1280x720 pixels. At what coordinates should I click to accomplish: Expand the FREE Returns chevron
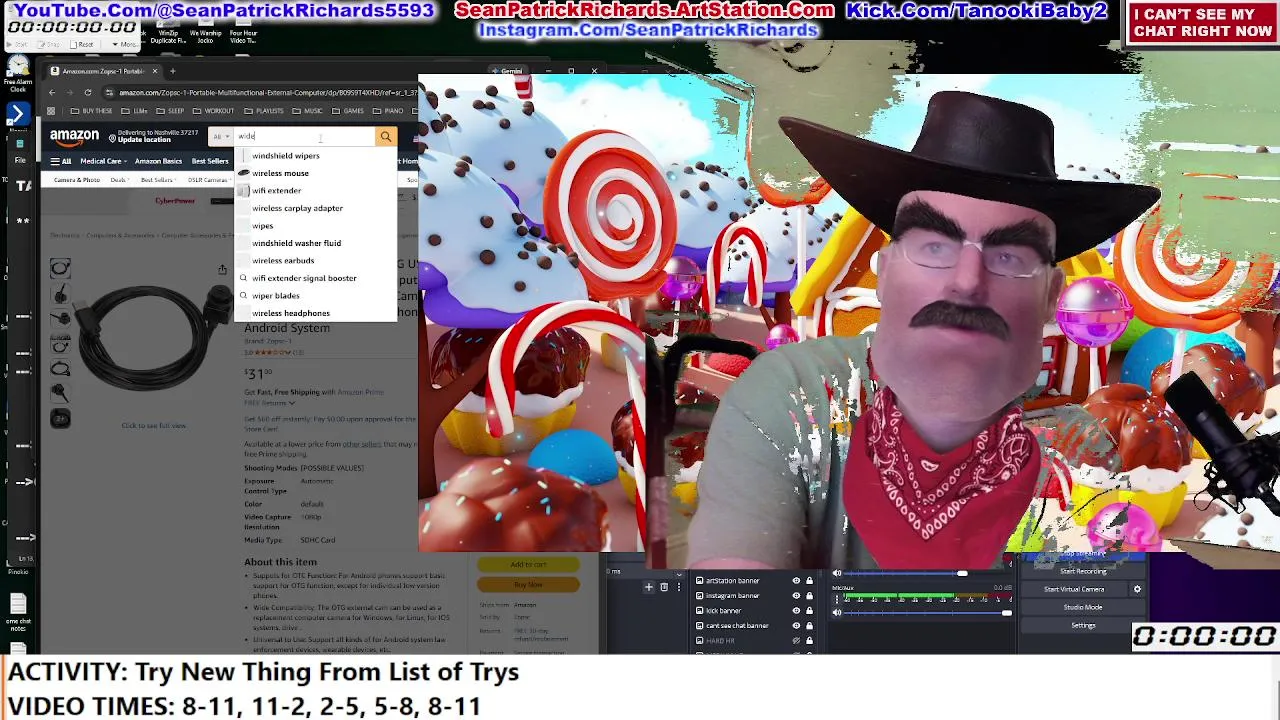click(x=292, y=403)
